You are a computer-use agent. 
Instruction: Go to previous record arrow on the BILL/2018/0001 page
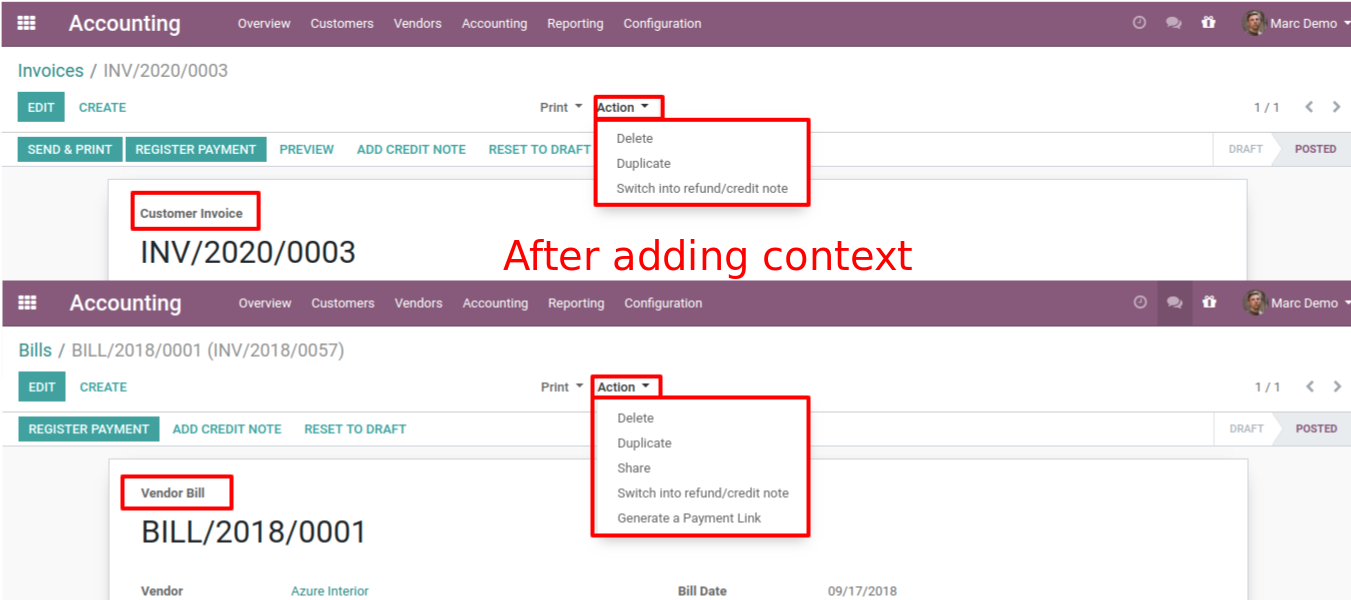[x=1310, y=387]
